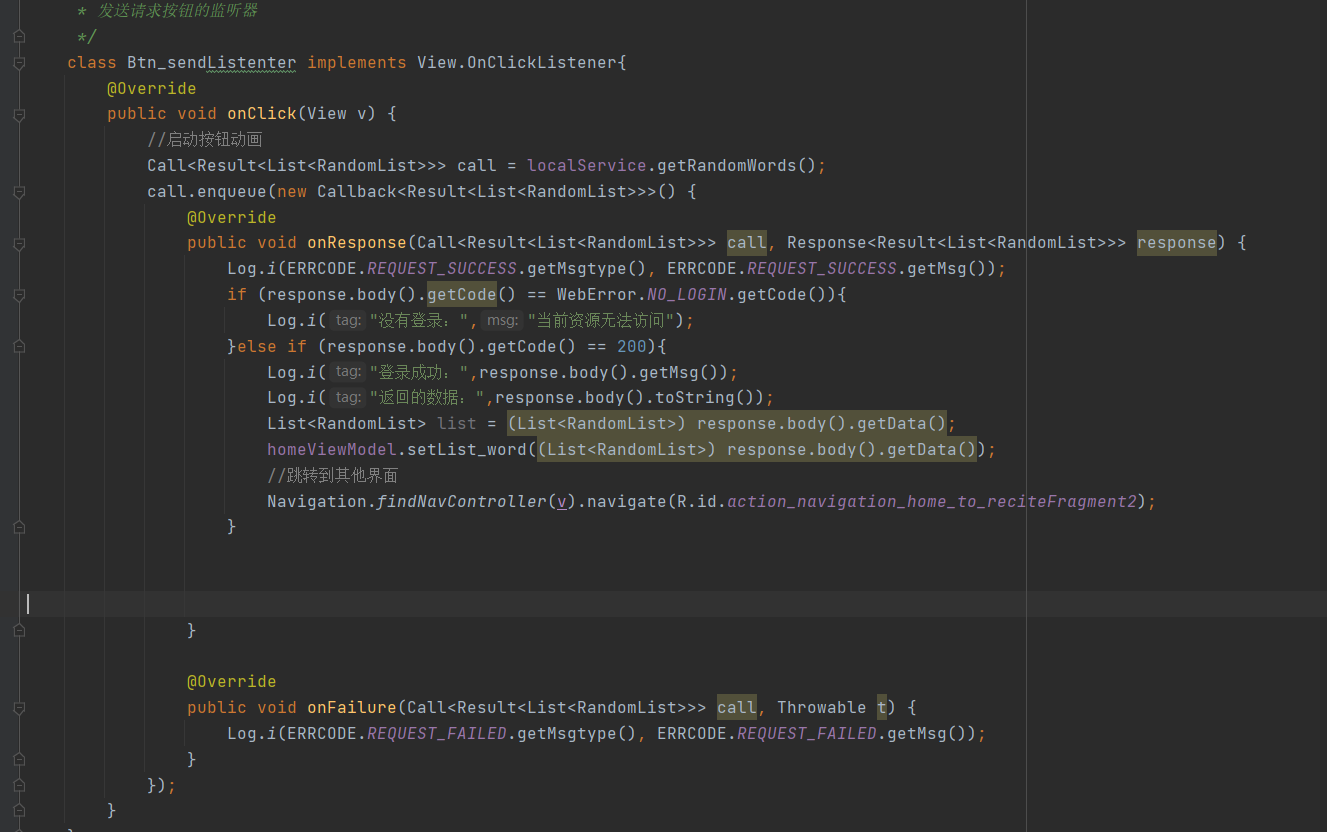Click the fold end marker beside });
Viewport: 1327px width, 832px height.
coord(19,786)
